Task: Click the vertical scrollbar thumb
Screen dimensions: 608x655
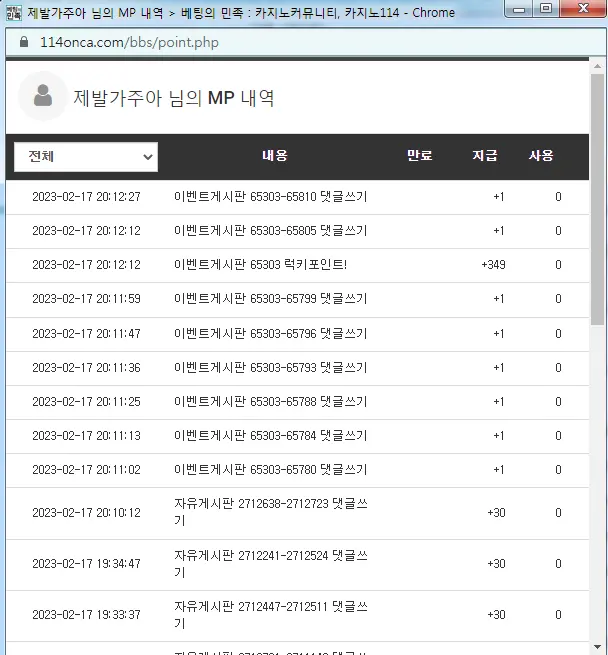Action: point(597,199)
